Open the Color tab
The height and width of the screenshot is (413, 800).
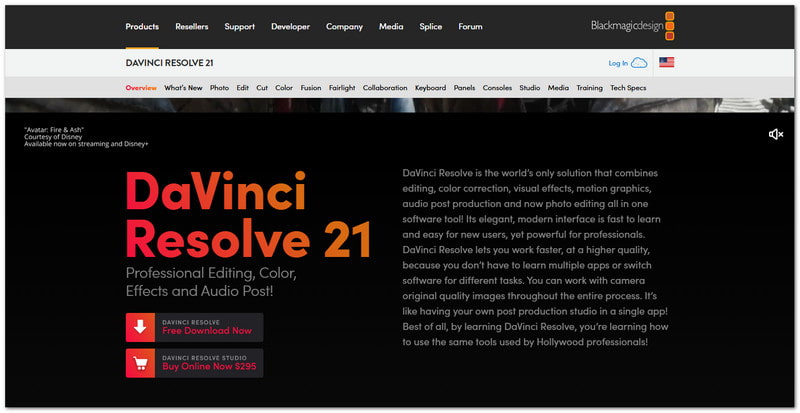[x=284, y=88]
